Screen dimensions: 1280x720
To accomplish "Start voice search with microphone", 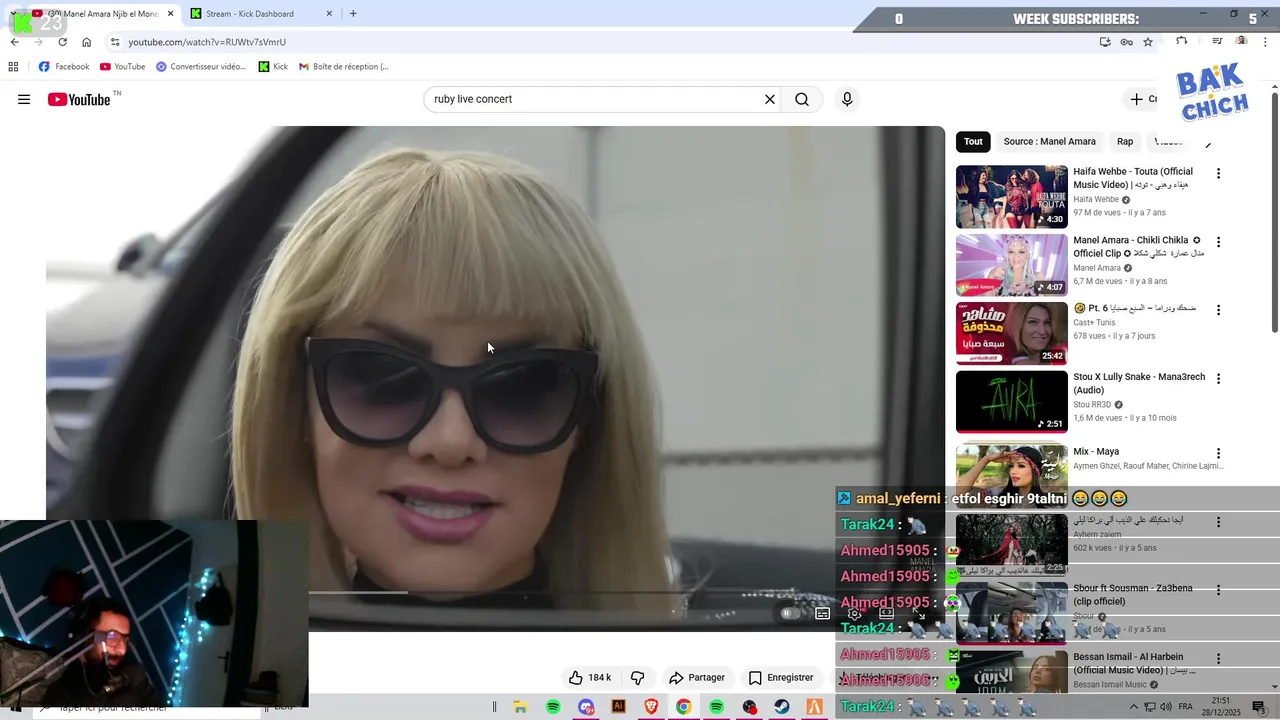I will (x=847, y=99).
